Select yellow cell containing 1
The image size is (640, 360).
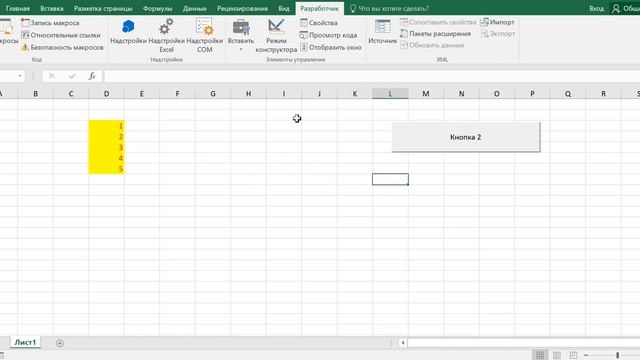(107, 126)
